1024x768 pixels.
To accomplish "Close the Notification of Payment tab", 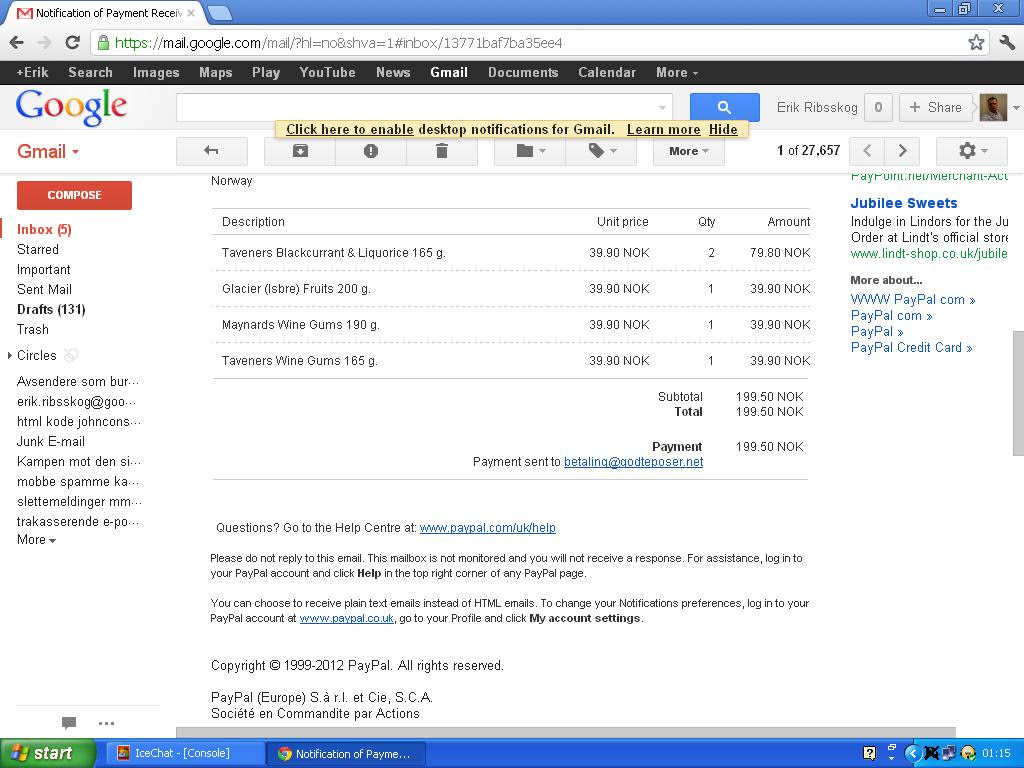I will [191, 12].
